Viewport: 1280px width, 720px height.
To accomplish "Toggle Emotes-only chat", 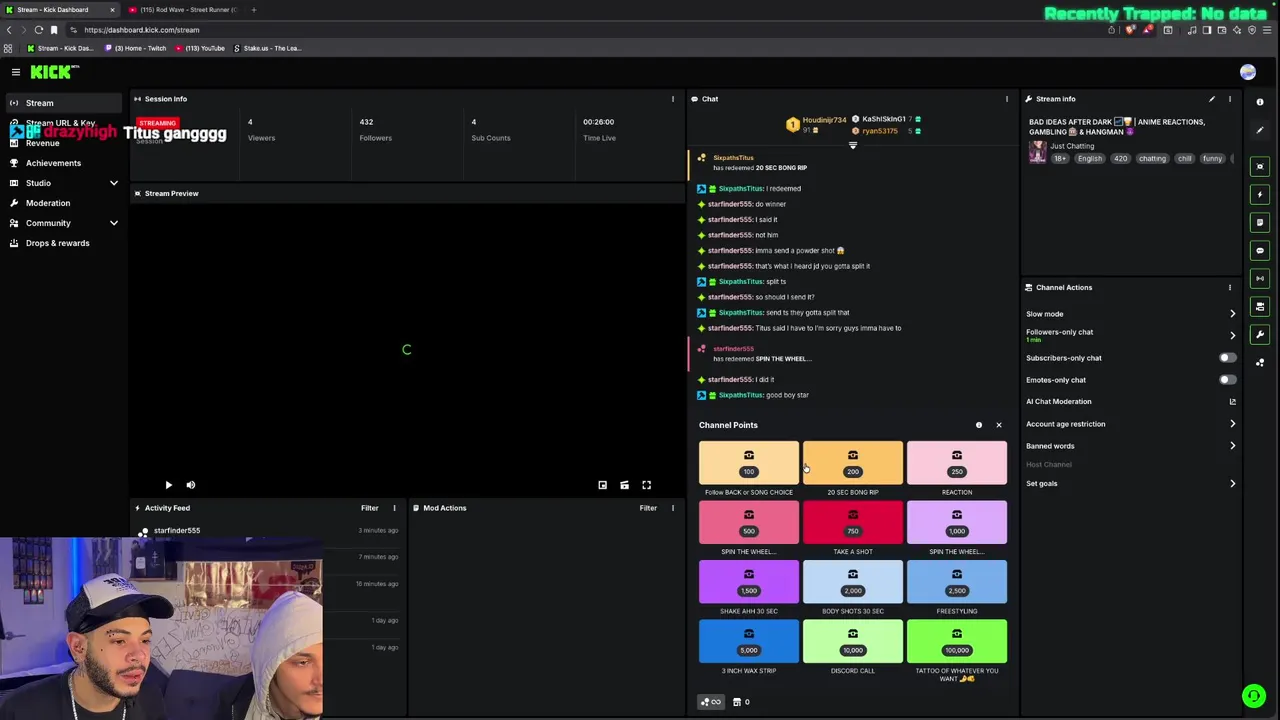I will pyautogui.click(x=1227, y=380).
